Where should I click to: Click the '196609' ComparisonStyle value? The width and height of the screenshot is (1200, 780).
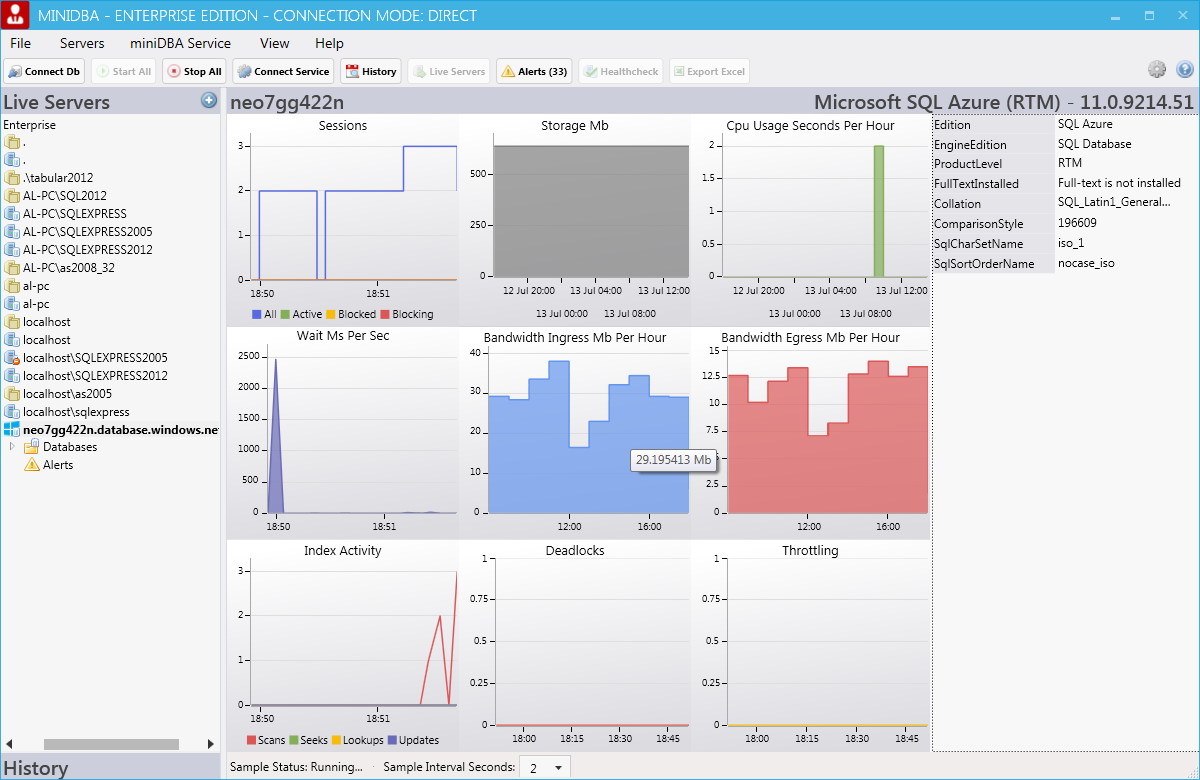point(1077,223)
